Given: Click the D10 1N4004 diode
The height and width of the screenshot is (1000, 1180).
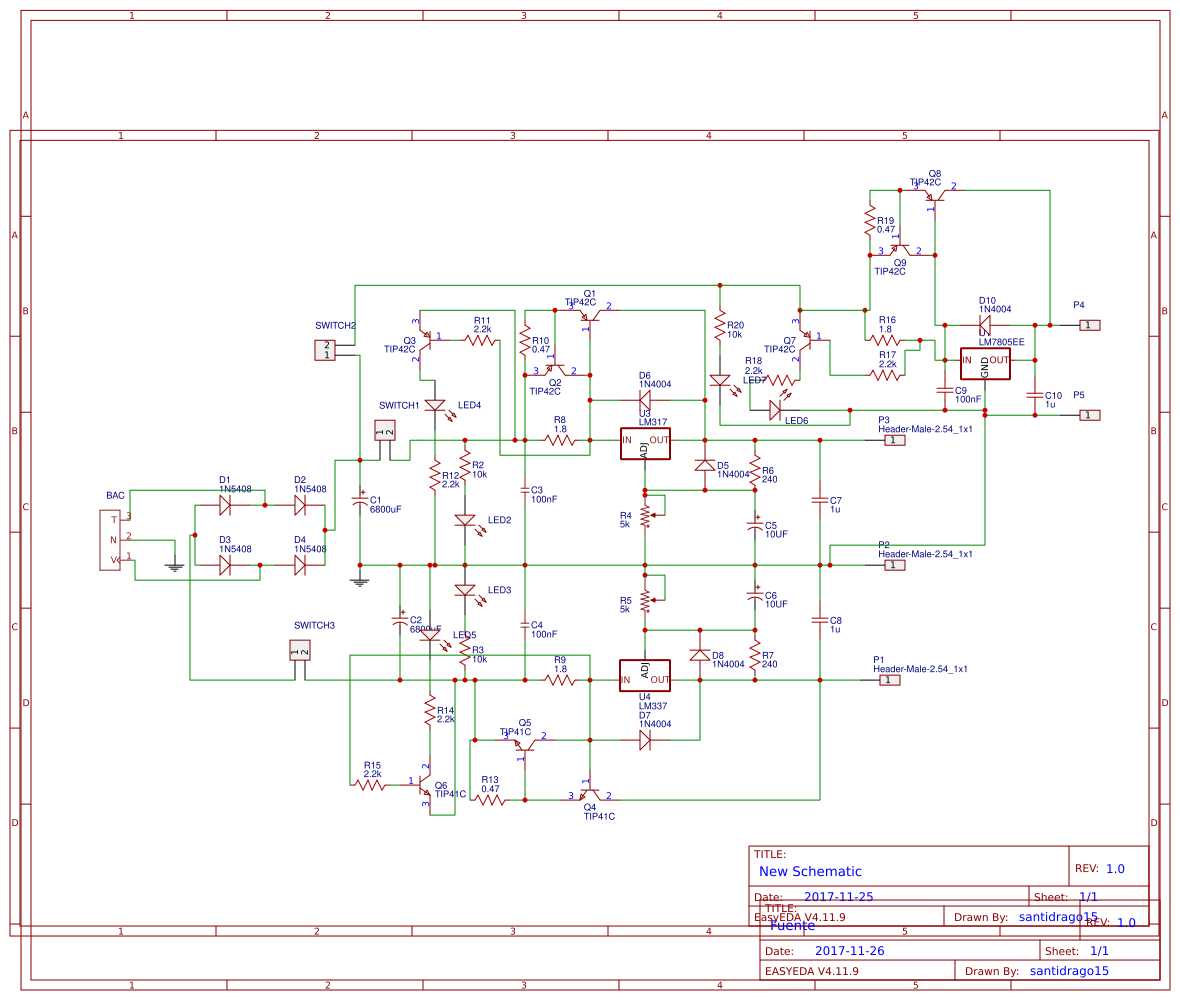Looking at the screenshot, I should [985, 325].
